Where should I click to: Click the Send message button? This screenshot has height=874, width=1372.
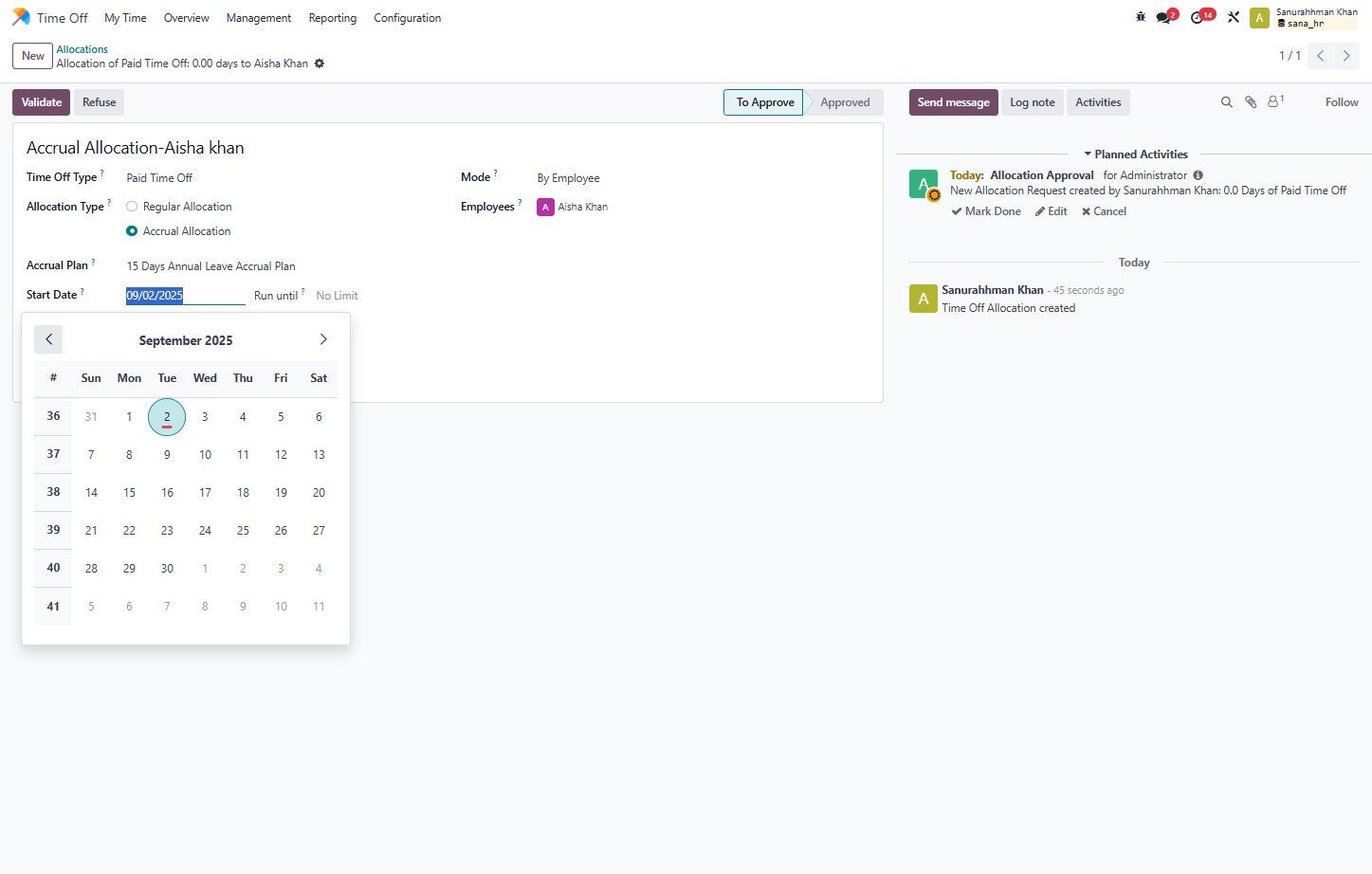pos(954,102)
